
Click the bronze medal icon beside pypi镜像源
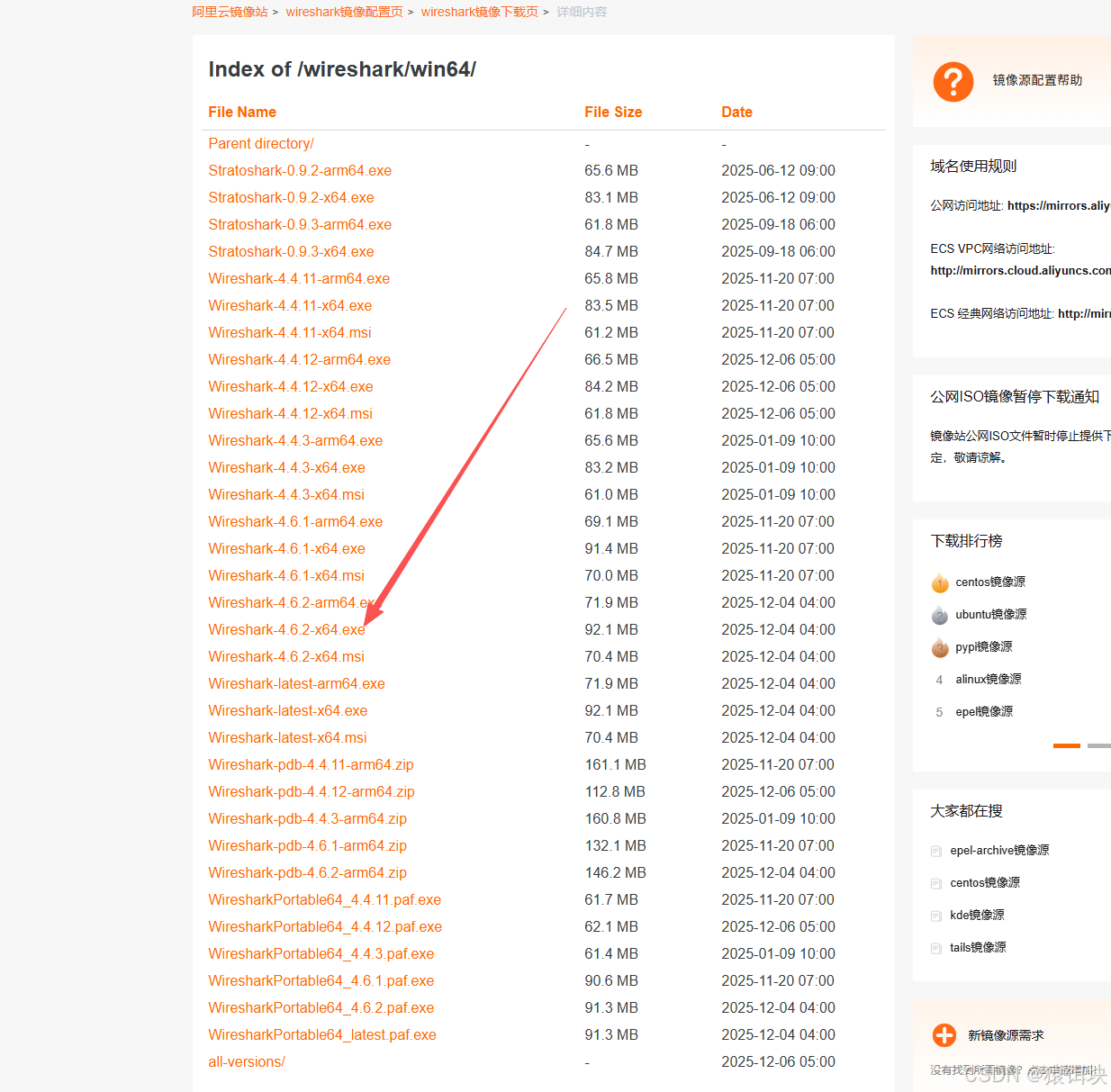[940, 647]
